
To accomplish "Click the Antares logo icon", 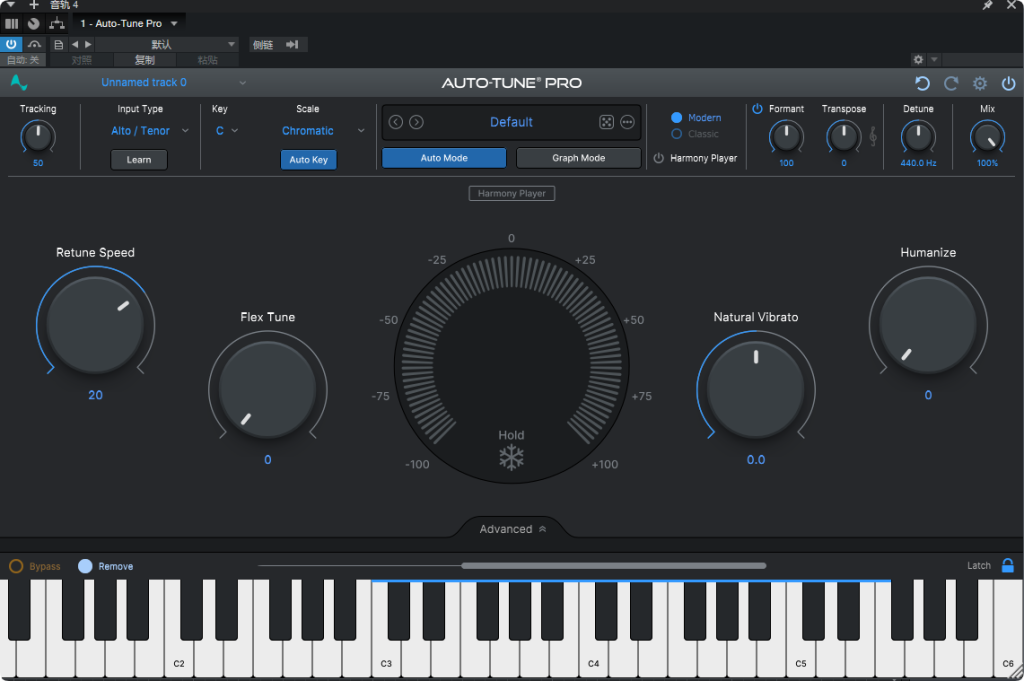I will coord(19,82).
